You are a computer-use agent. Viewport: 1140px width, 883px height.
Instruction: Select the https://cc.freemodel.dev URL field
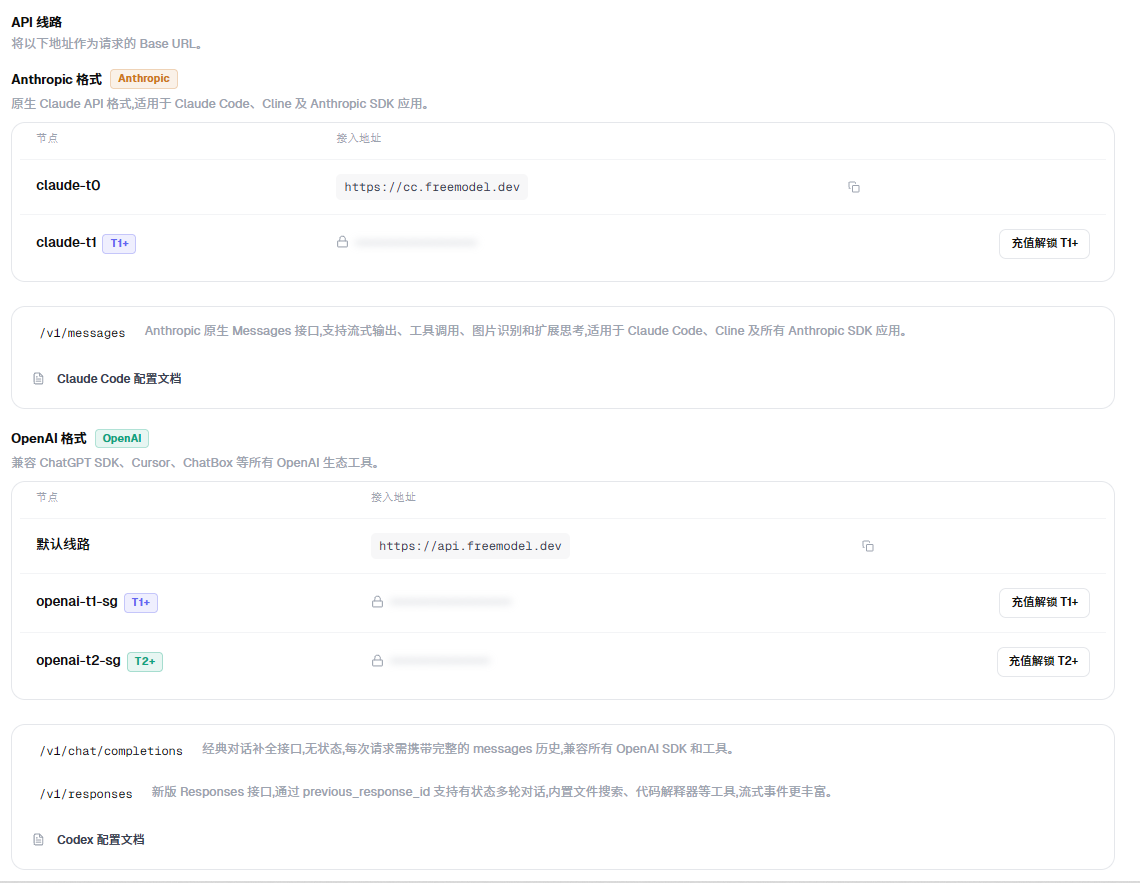coord(432,187)
